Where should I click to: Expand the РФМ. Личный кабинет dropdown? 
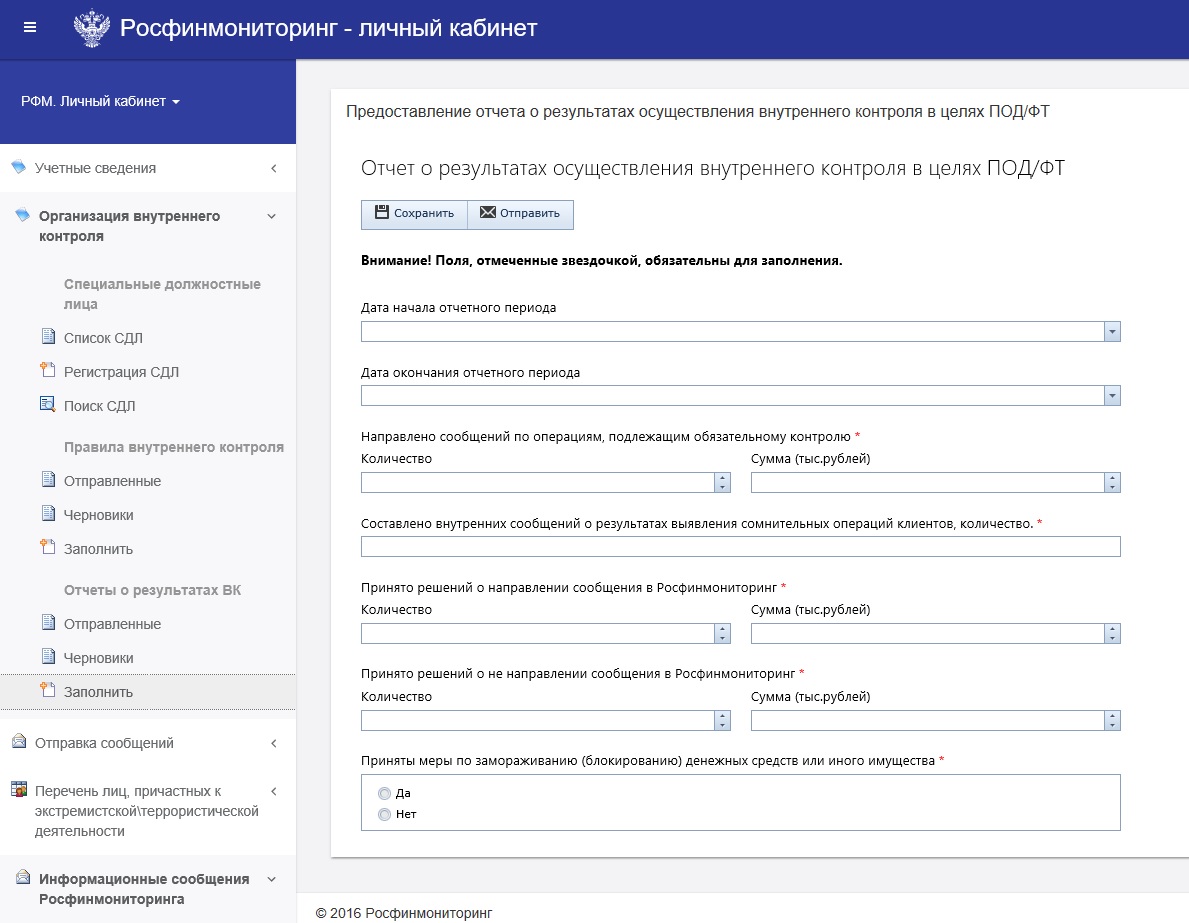tap(100, 102)
